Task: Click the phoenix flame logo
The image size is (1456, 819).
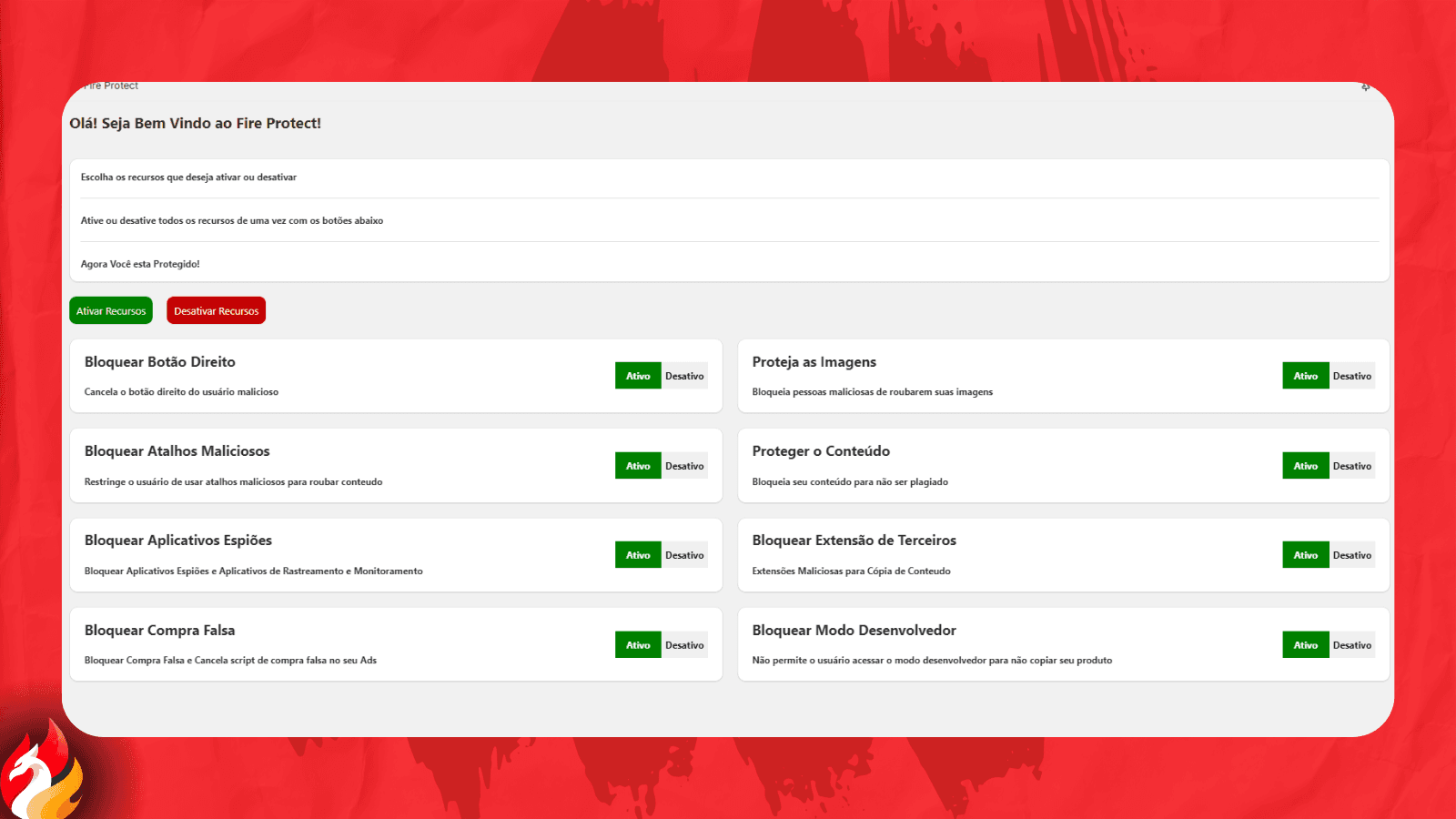Action: (44, 772)
